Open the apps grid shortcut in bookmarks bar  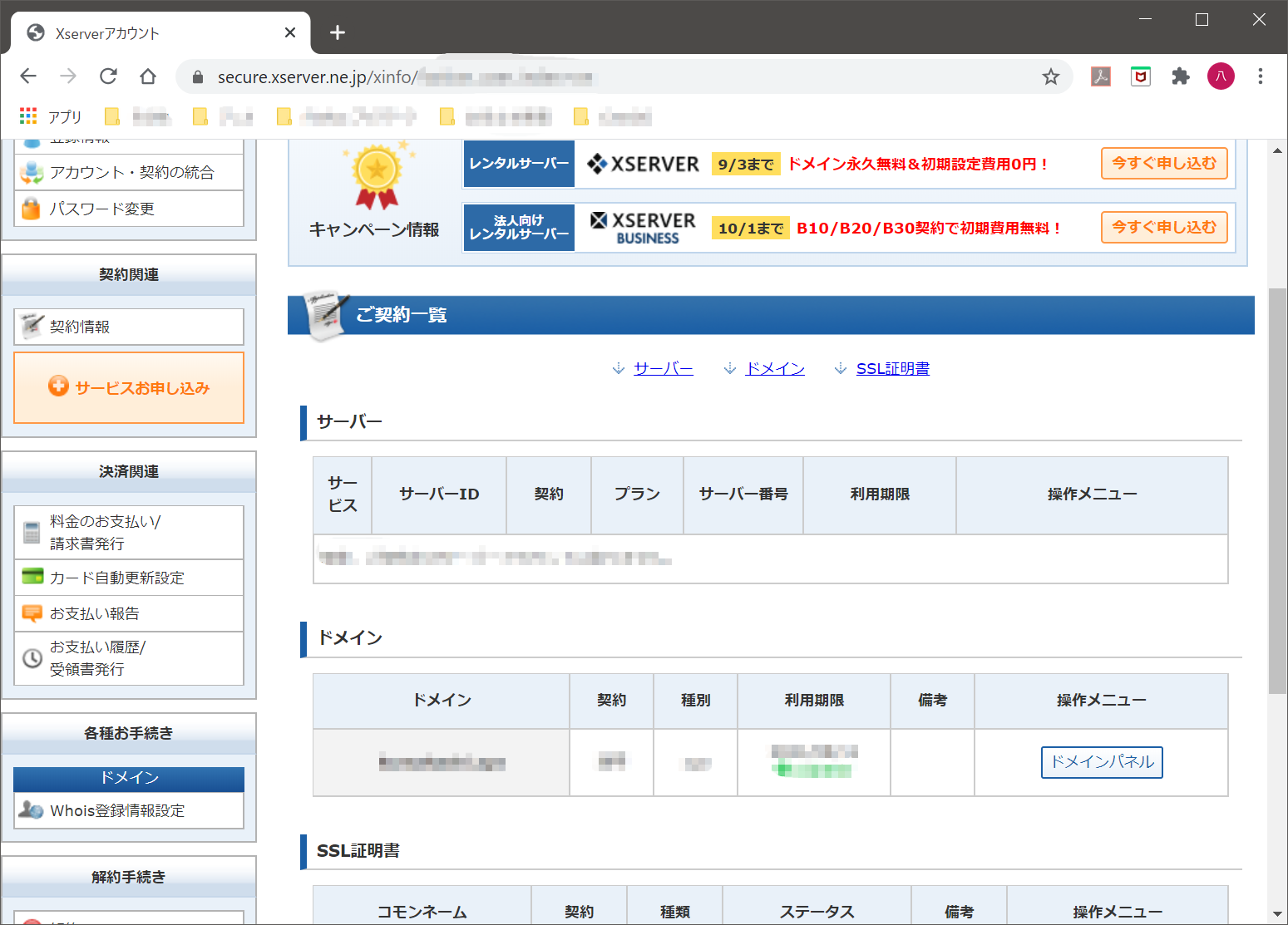(28, 116)
